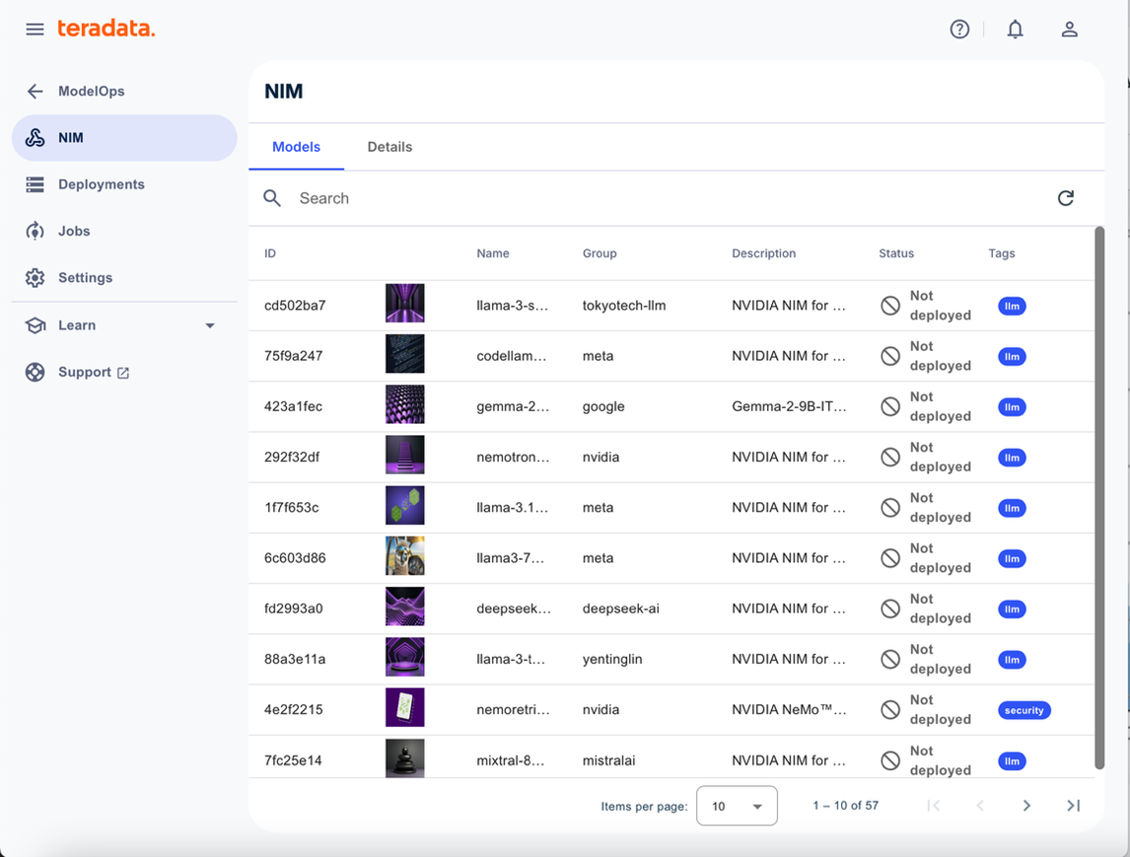The image size is (1130, 857).
Task: Click the teradata logo
Action: [108, 28]
